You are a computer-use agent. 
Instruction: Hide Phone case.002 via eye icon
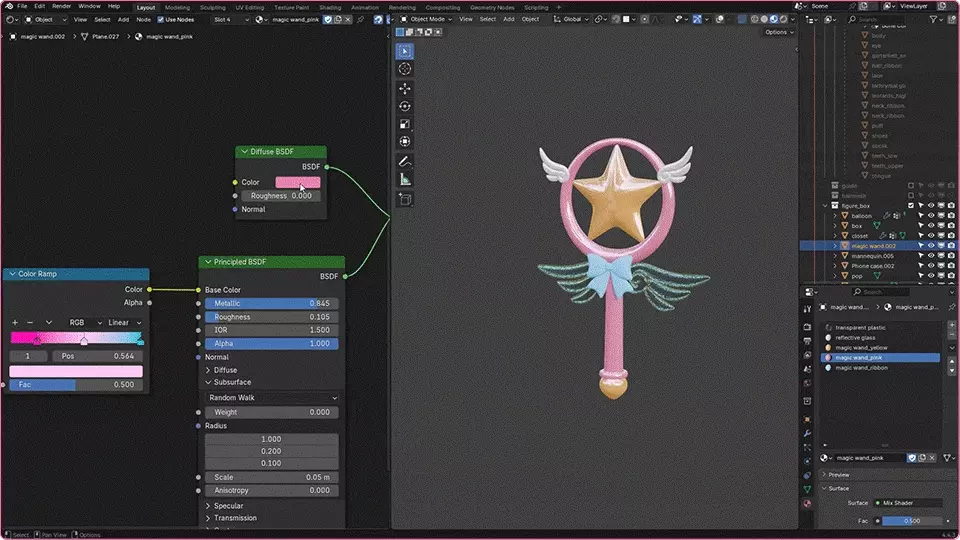(931, 266)
